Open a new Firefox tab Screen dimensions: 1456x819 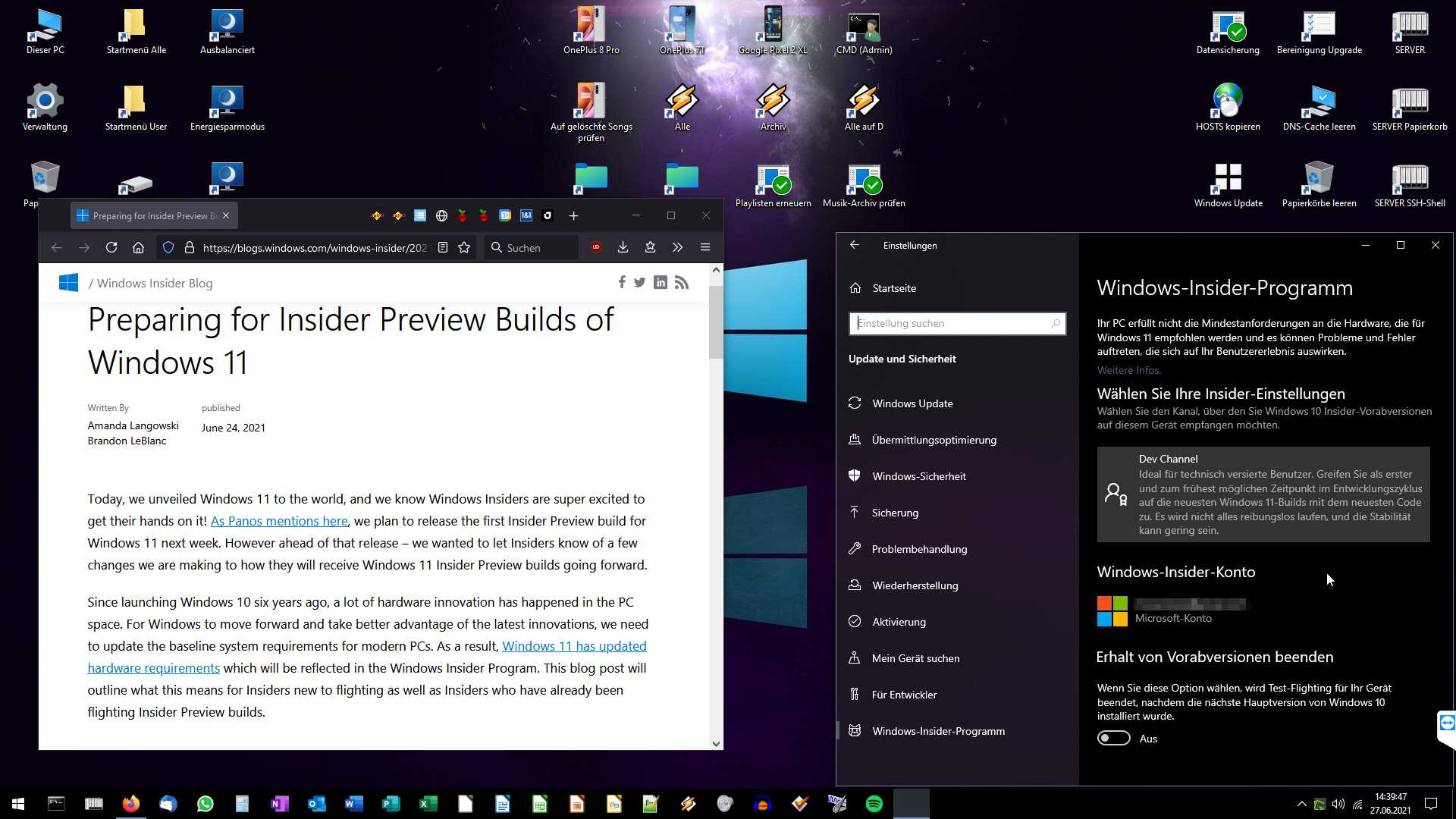click(574, 216)
